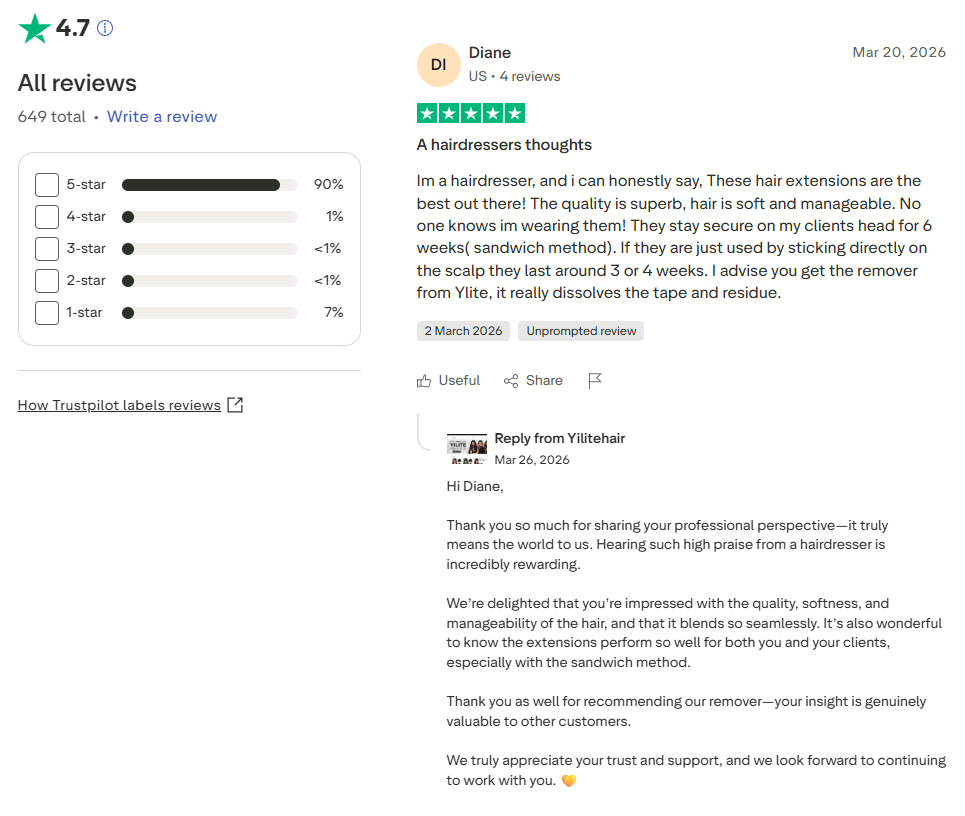Tick the 2-star filter checkbox
Viewport: 965px width, 816px height.
(47, 281)
